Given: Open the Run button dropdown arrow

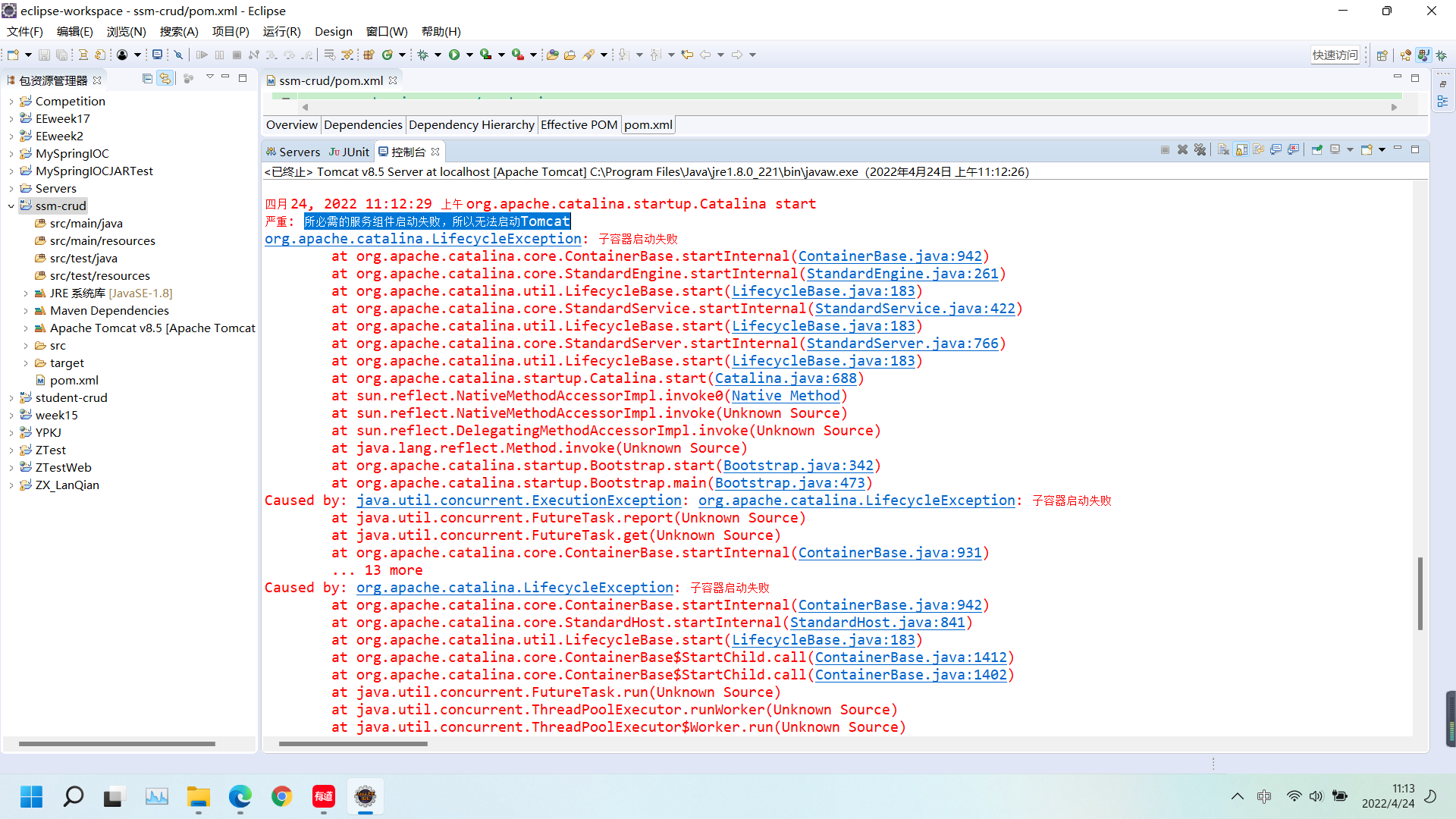Looking at the screenshot, I should tap(469, 55).
